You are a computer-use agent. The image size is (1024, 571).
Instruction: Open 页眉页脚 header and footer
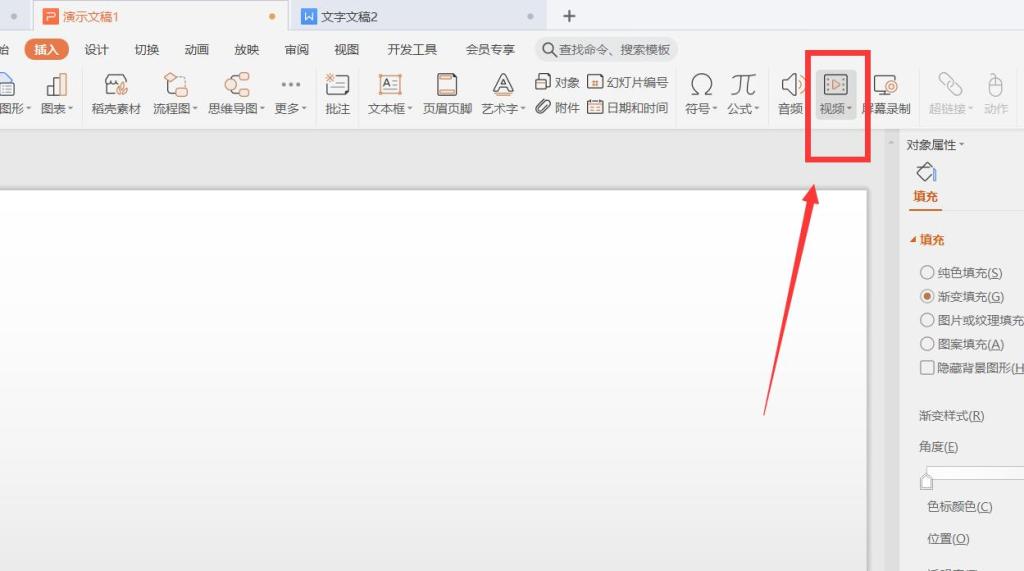click(447, 94)
